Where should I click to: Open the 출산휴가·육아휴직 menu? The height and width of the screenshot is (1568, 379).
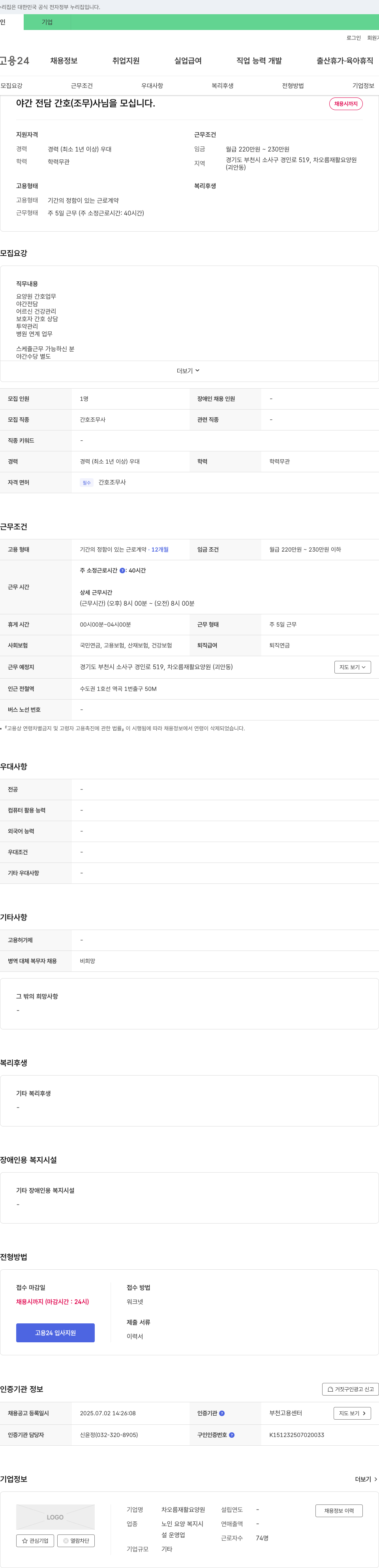345,61
